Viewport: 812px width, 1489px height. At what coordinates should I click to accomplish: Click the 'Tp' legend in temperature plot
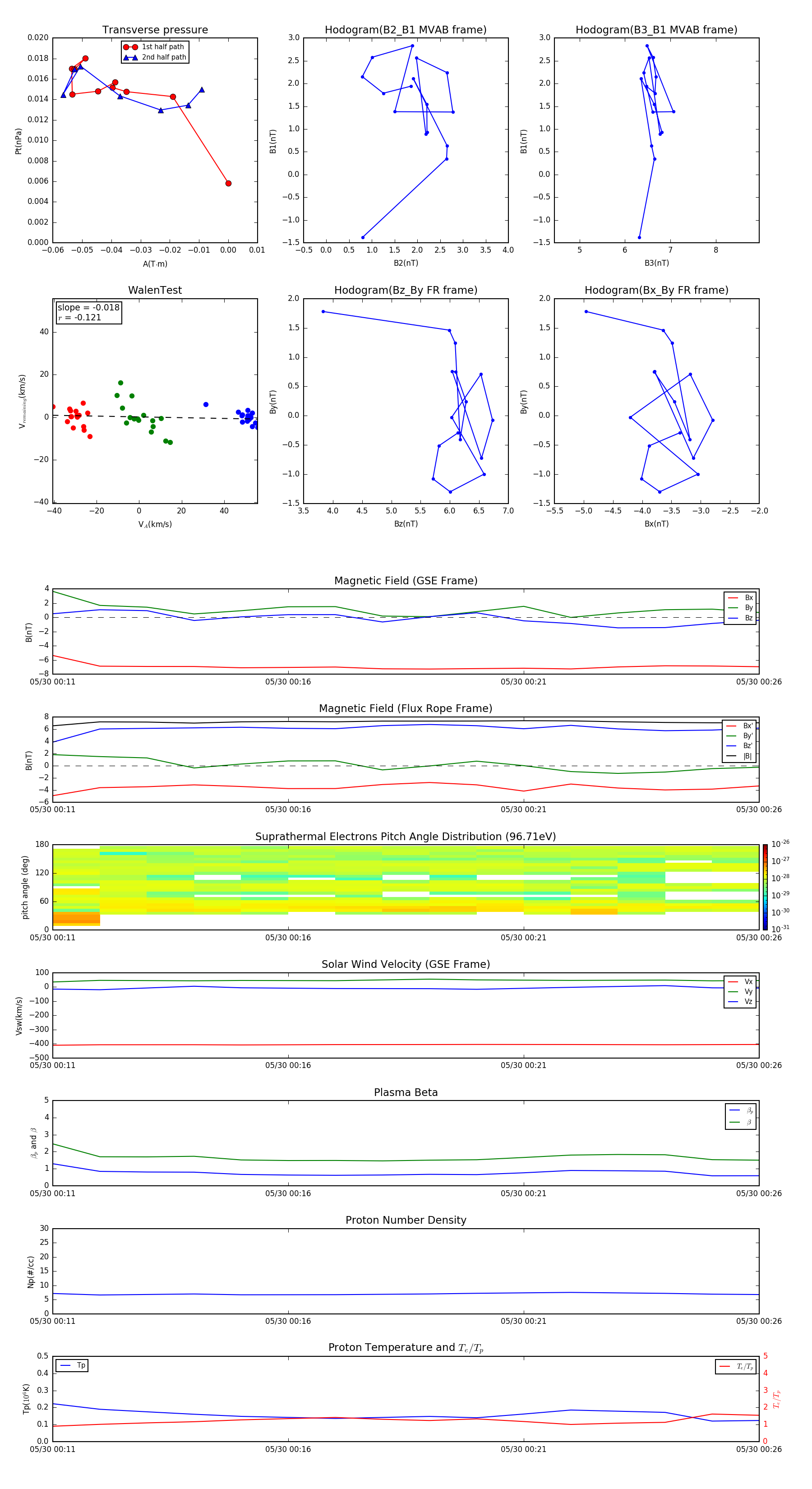click(x=72, y=1365)
